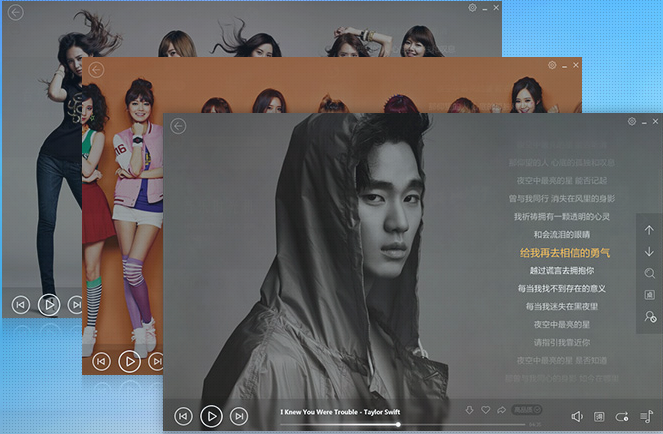Open the picture icon in lyrics side panel
Screen dimensions: 663x434
click(x=649, y=295)
